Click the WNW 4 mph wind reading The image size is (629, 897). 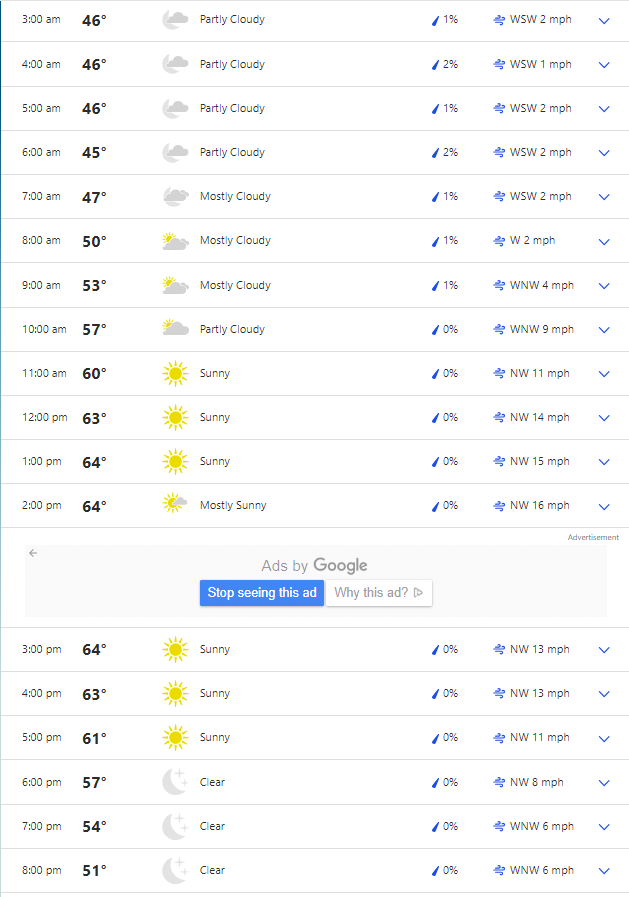pyautogui.click(x=542, y=285)
